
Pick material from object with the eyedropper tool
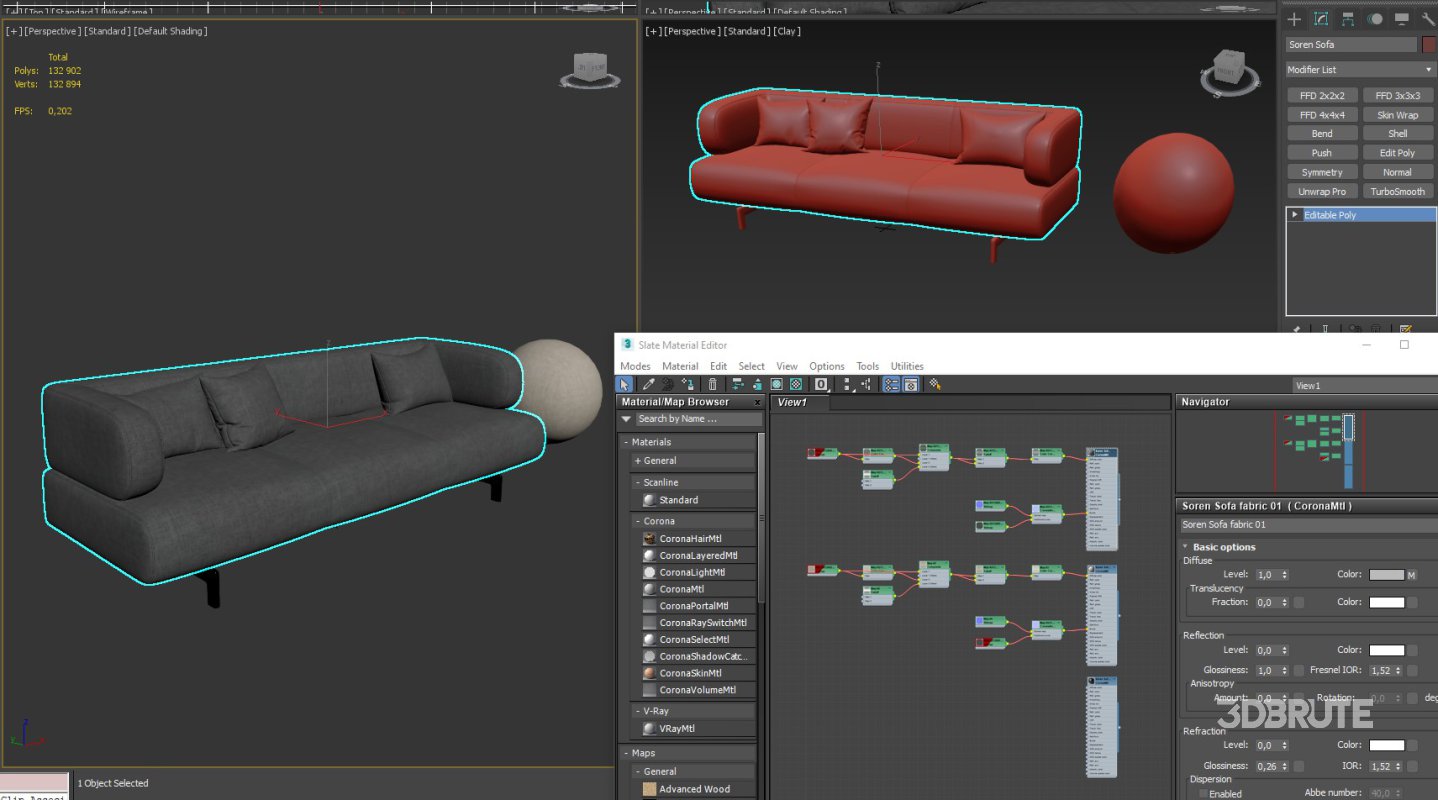point(647,384)
